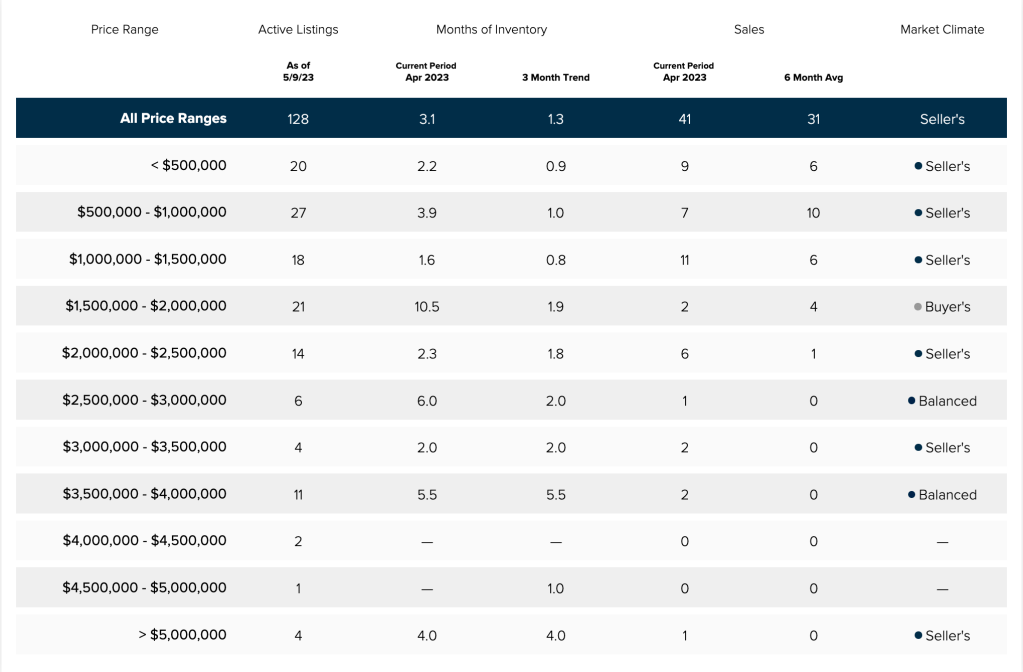The height and width of the screenshot is (672, 1023).
Task: Click the gray dot next to Buyer's
Action: (x=918, y=307)
